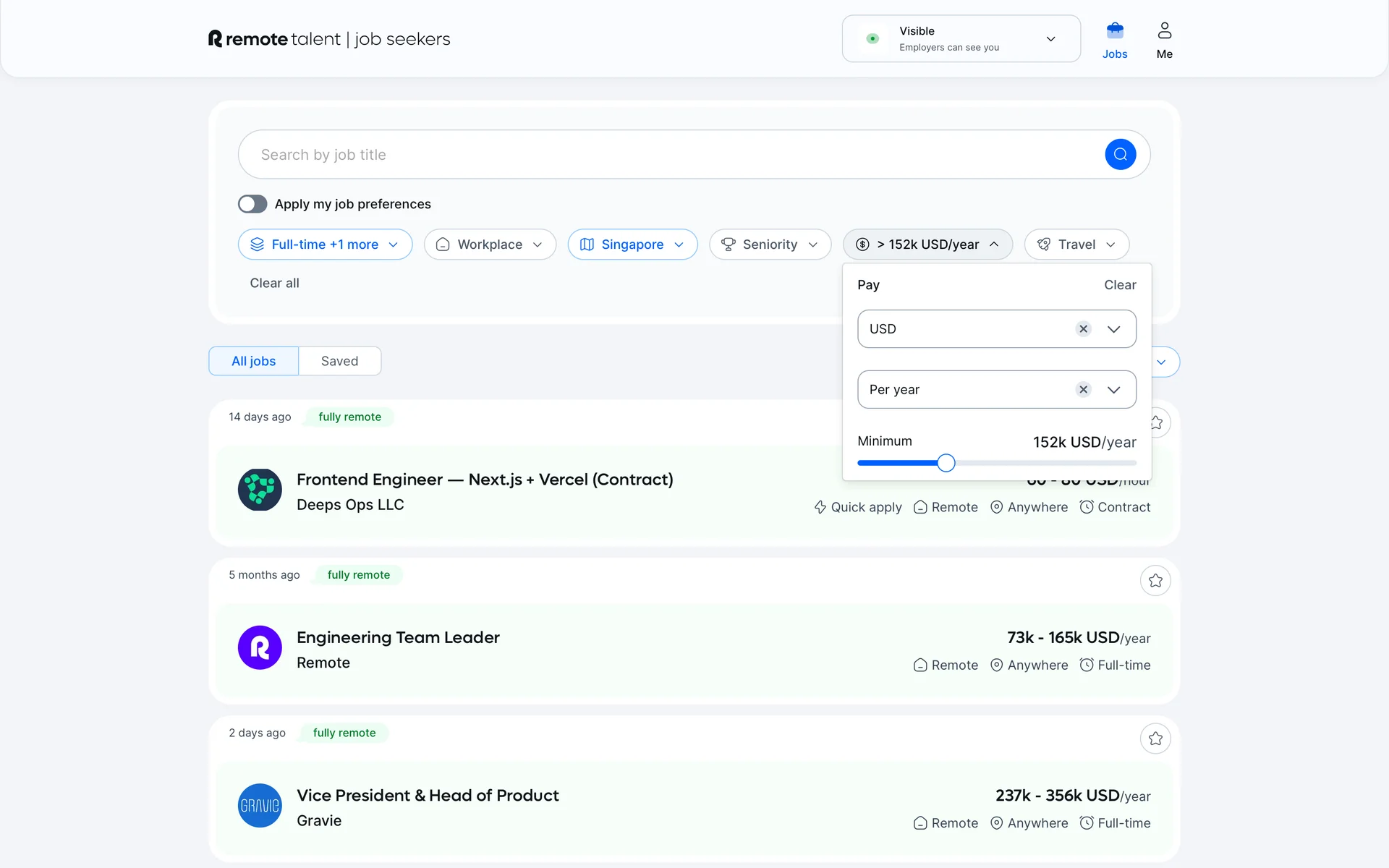Toggle Apply my job preferences switch

pyautogui.click(x=252, y=204)
